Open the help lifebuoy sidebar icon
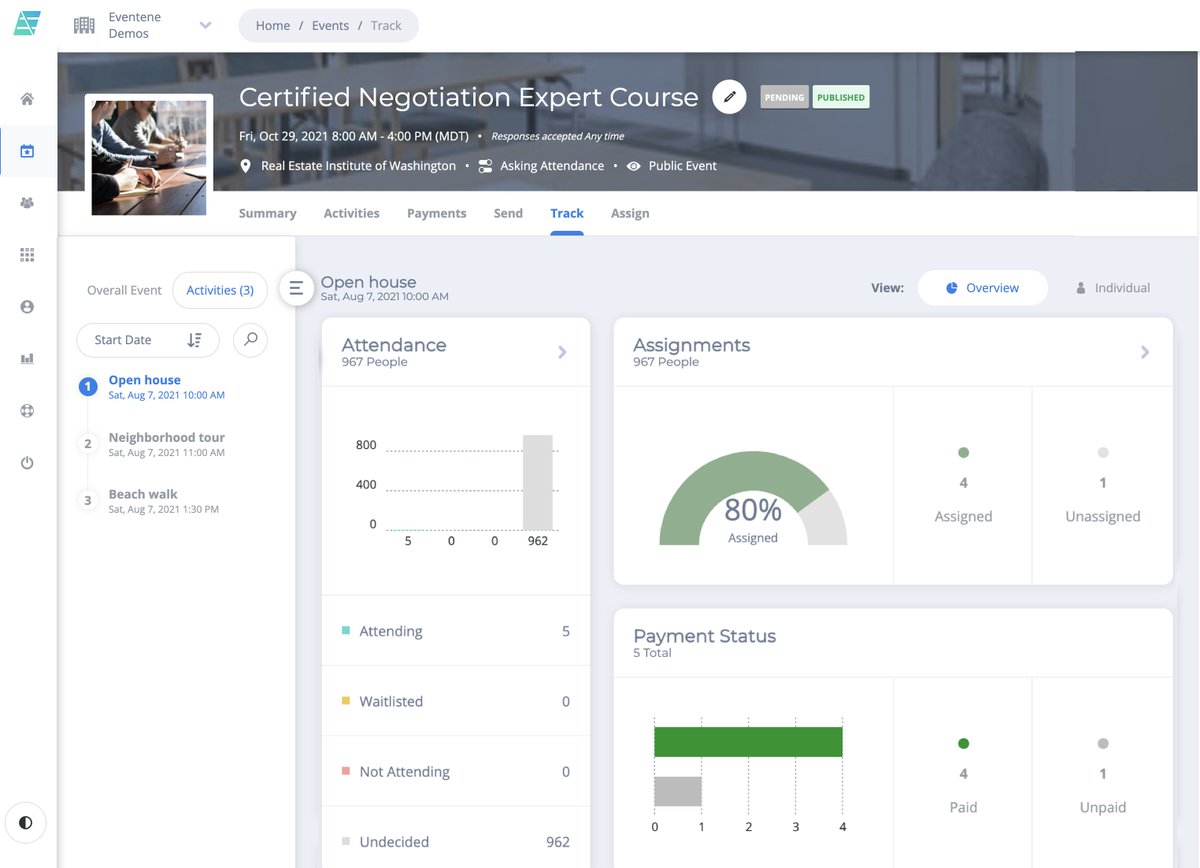1200x868 pixels. 27,411
